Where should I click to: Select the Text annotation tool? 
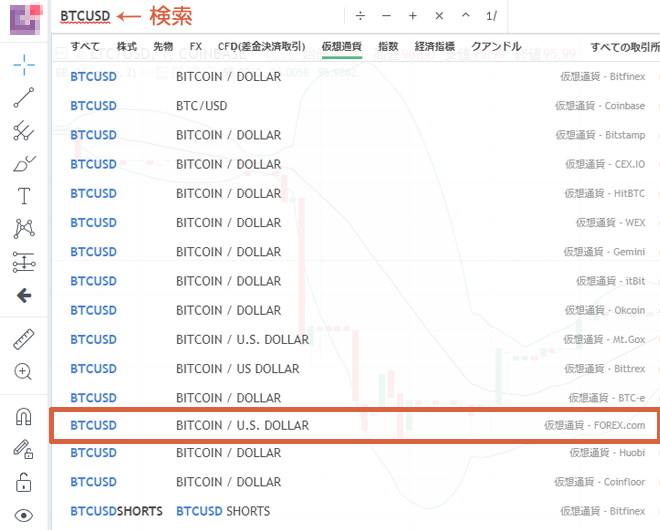click(x=24, y=196)
